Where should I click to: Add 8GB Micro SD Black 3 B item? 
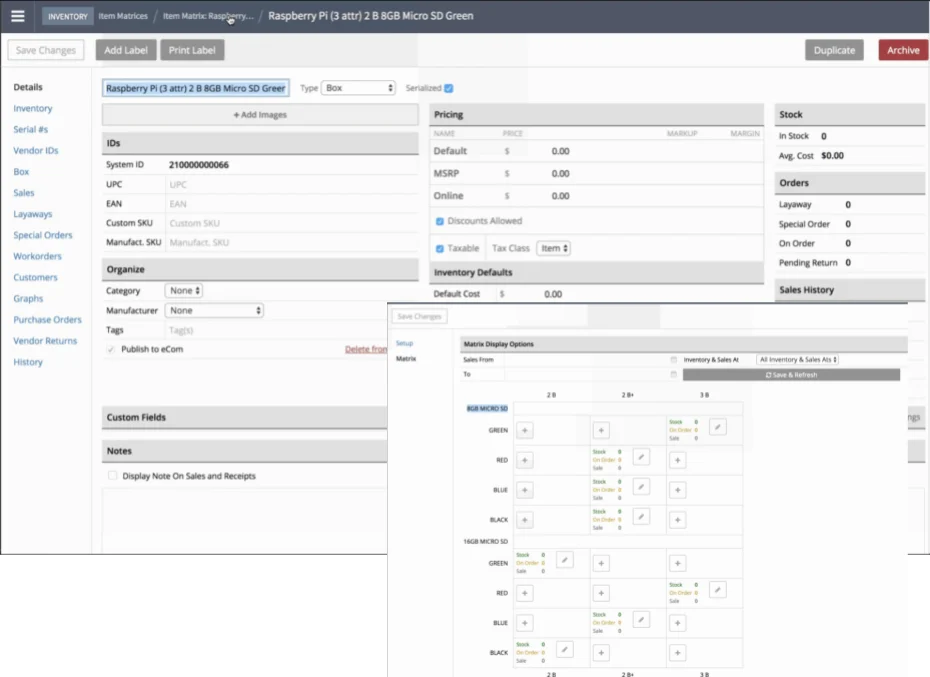(677, 520)
